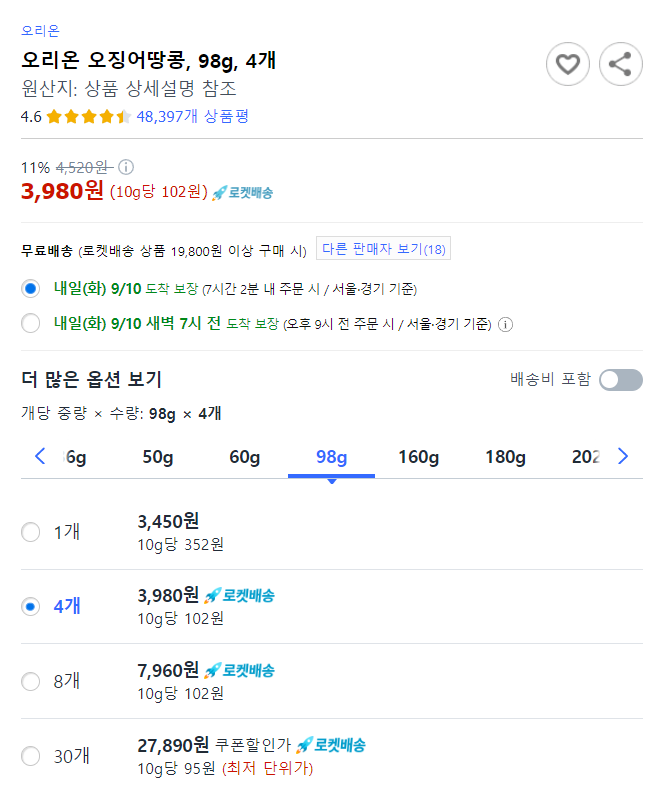Screen dimensions: 668x794
Task: Switch to the 50g weight tab
Action: (x=158, y=457)
